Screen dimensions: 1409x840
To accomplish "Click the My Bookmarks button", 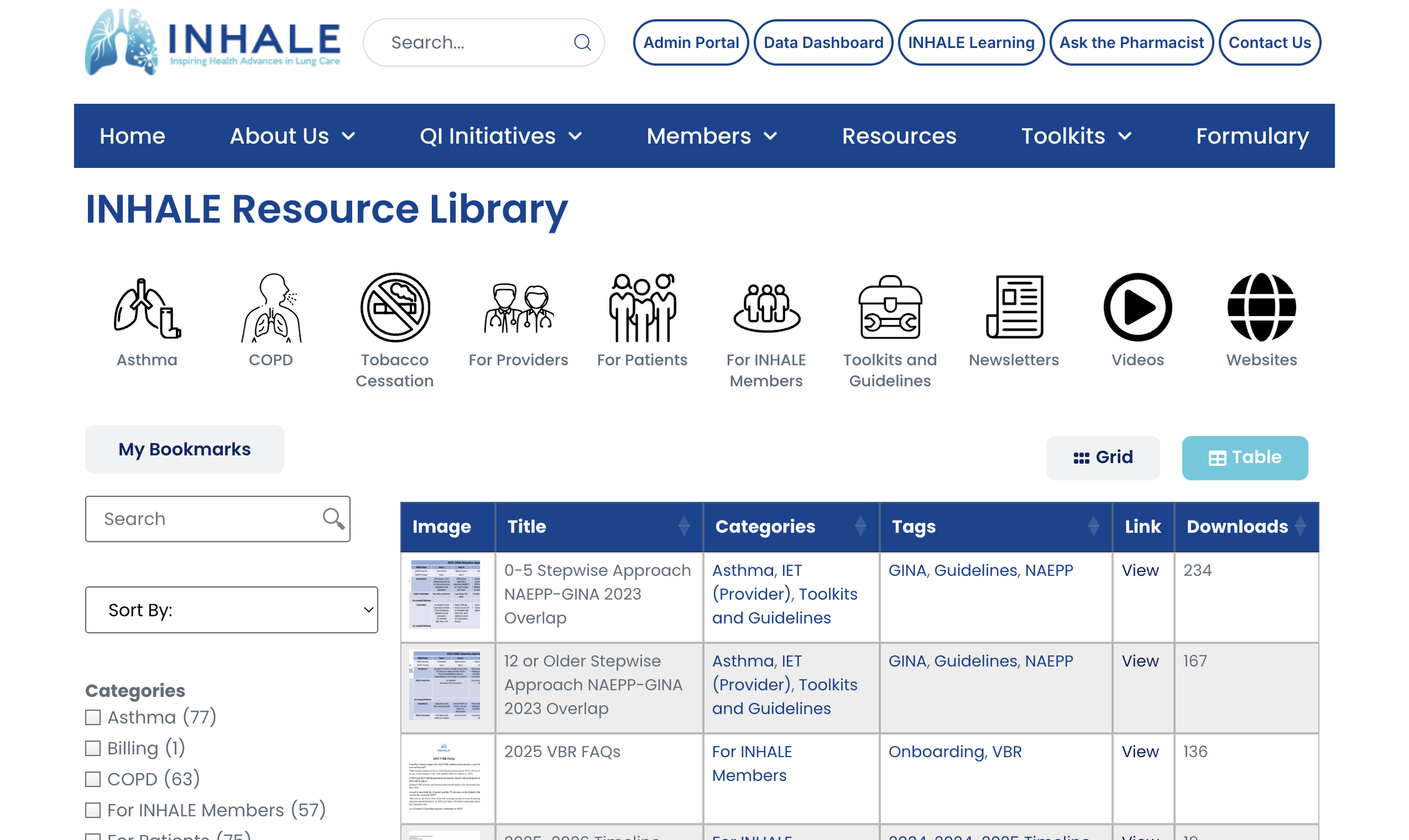I will click(x=184, y=449).
